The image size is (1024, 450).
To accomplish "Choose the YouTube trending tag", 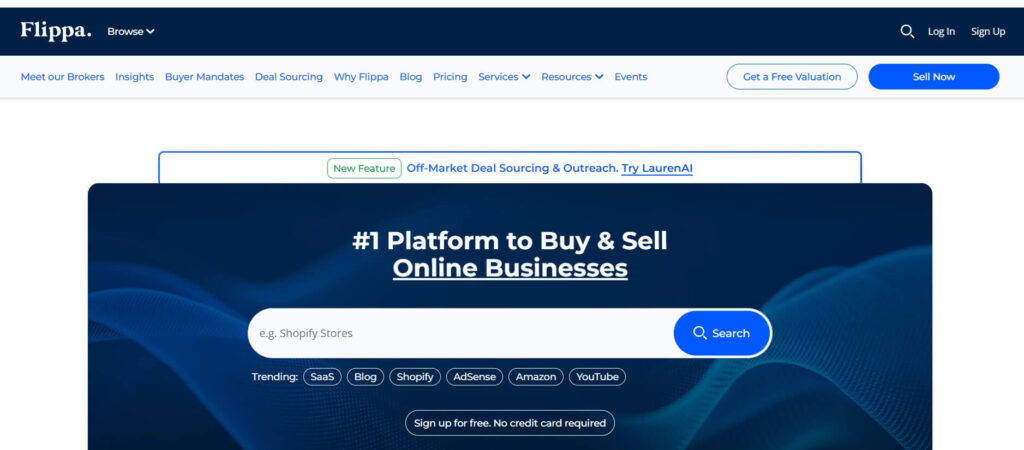I will (597, 377).
